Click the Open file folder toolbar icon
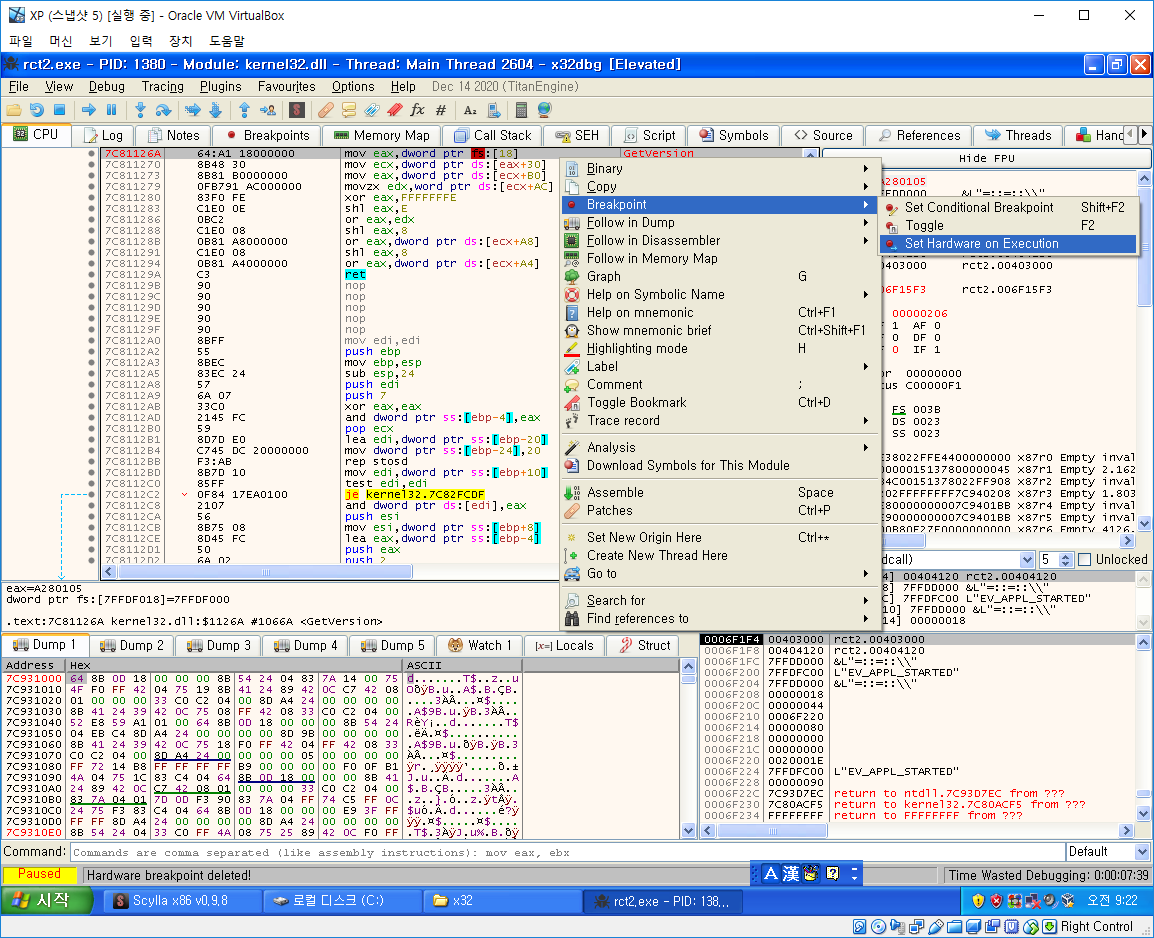Screen dimensions: 1154x938 coord(13,110)
